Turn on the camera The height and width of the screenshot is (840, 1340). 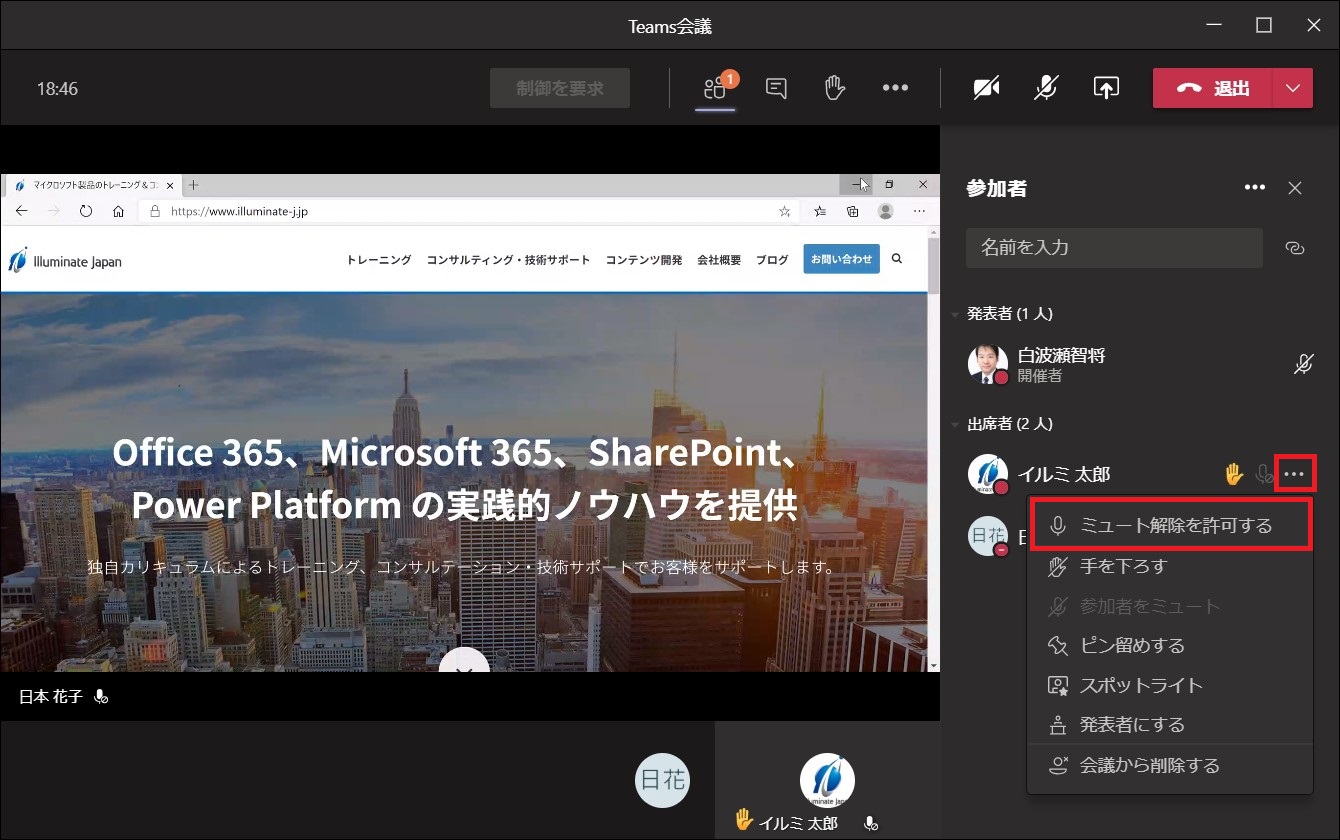pos(986,88)
